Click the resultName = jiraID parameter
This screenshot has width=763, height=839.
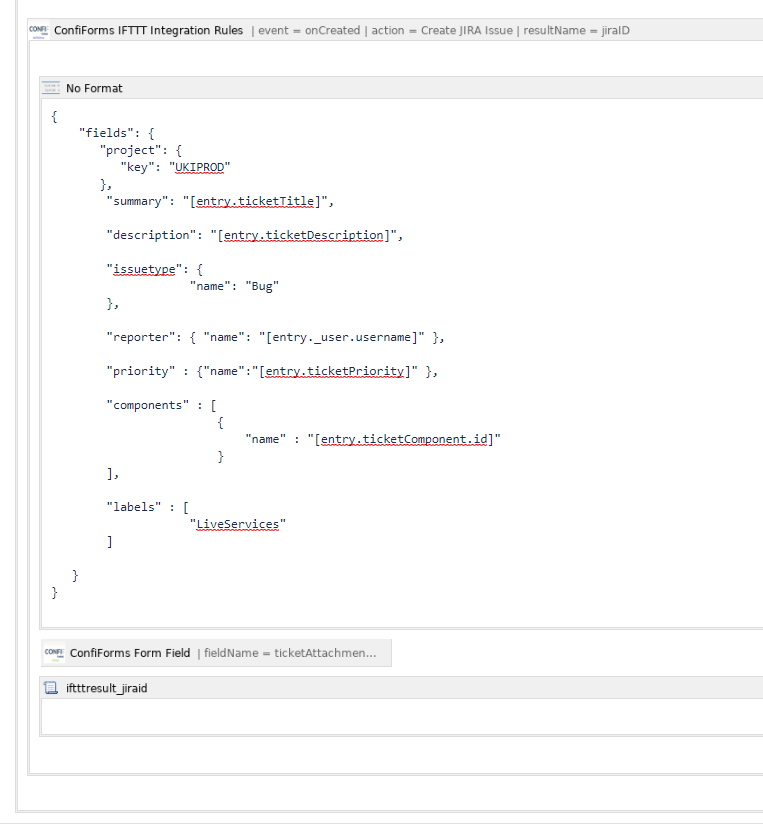(576, 30)
